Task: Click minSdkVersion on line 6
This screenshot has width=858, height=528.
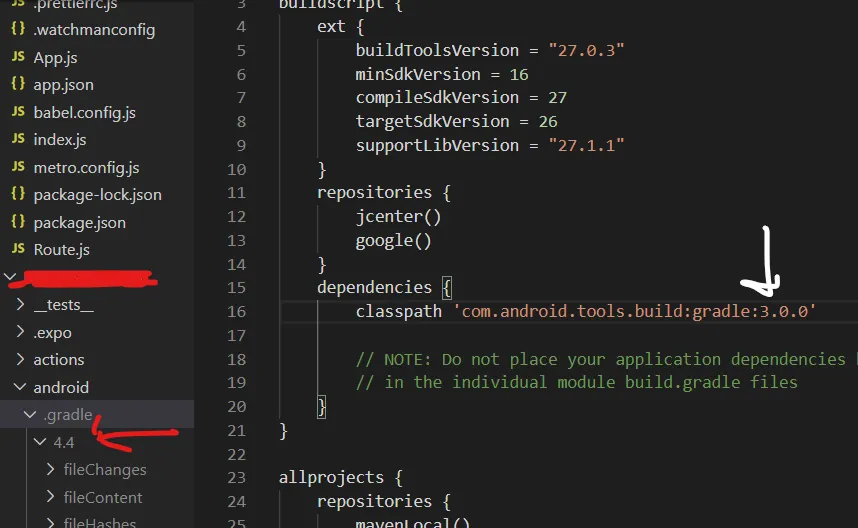Action: tap(418, 74)
